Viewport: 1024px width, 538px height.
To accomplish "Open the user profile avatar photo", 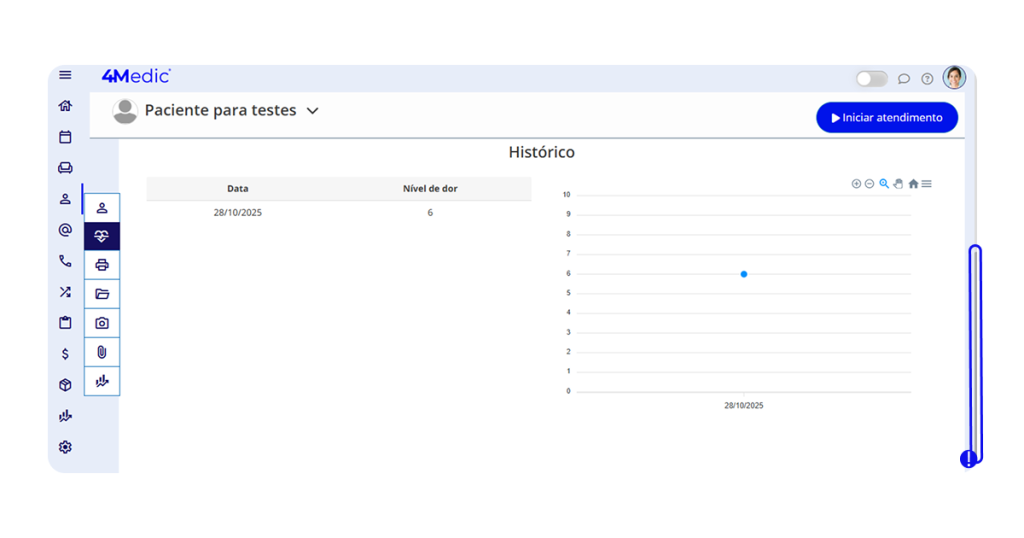I will click(x=954, y=78).
